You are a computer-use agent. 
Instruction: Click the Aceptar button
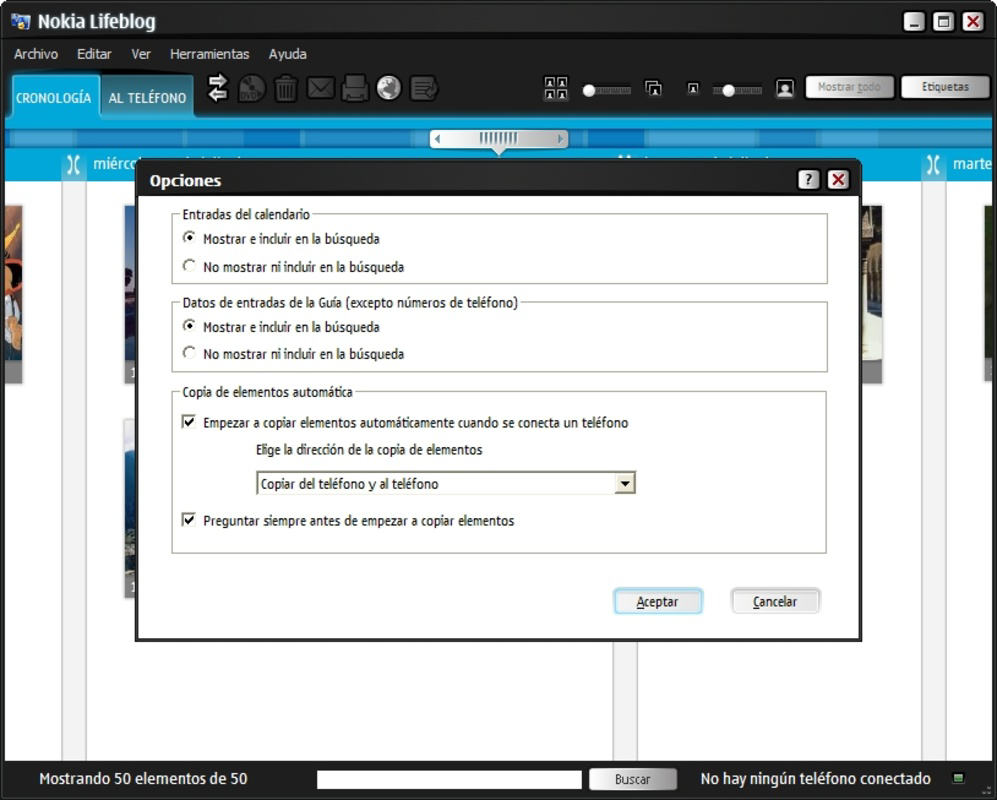point(658,601)
